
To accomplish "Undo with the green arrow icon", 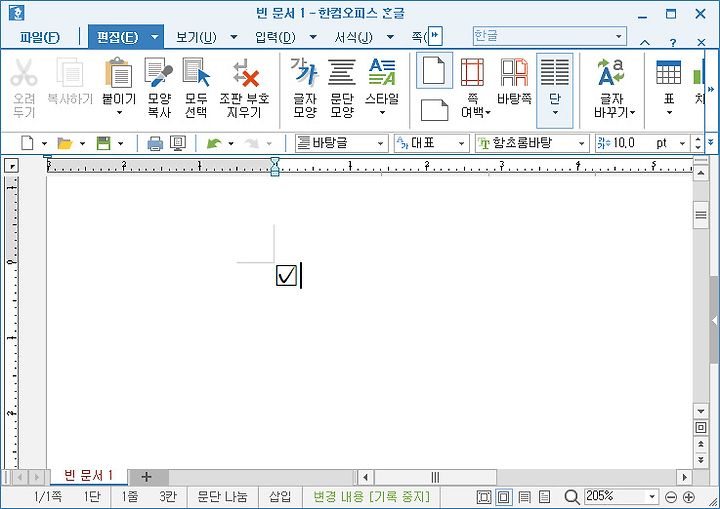I will 214,143.
